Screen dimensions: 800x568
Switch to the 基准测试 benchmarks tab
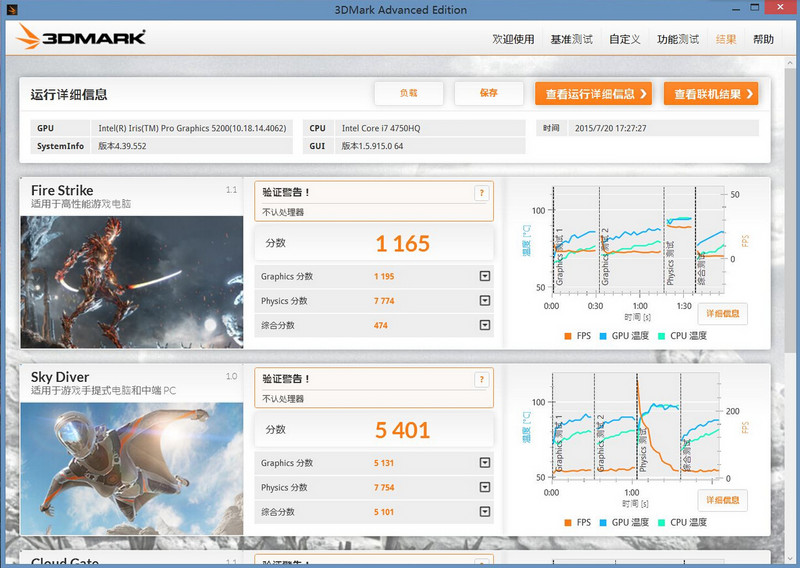pyautogui.click(x=571, y=39)
